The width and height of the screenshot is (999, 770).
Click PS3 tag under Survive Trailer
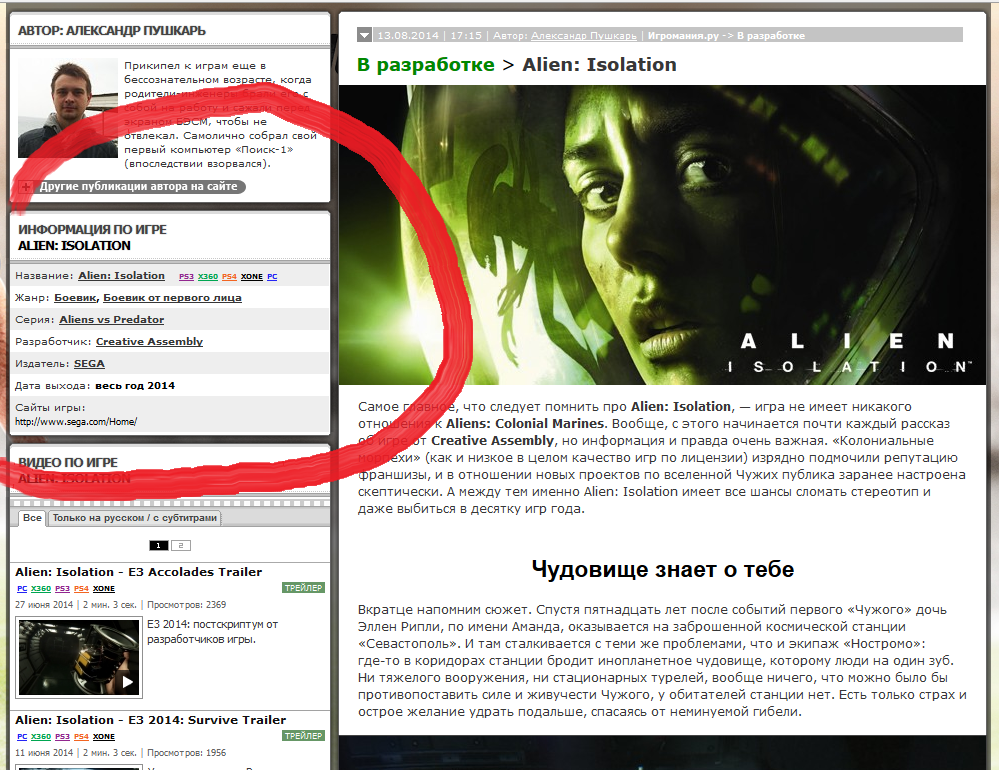62,736
